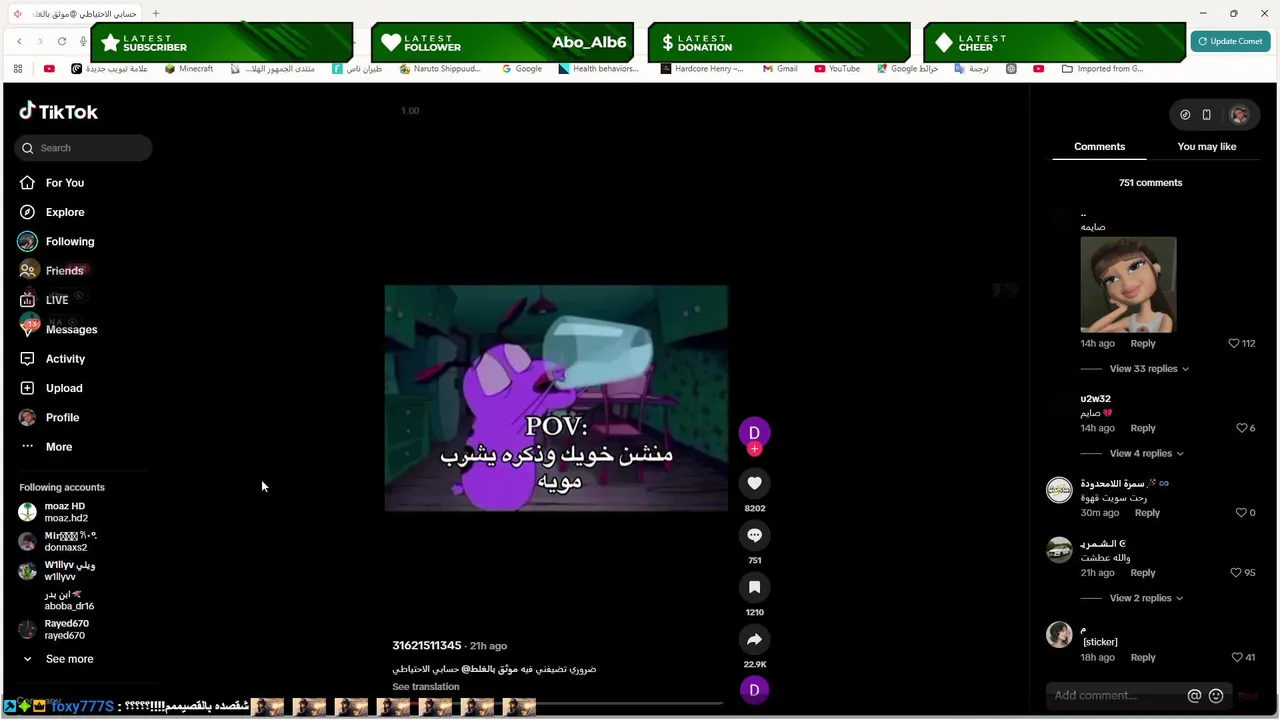
Task: Open the cartoon girl image in comment
Action: pos(1128,285)
